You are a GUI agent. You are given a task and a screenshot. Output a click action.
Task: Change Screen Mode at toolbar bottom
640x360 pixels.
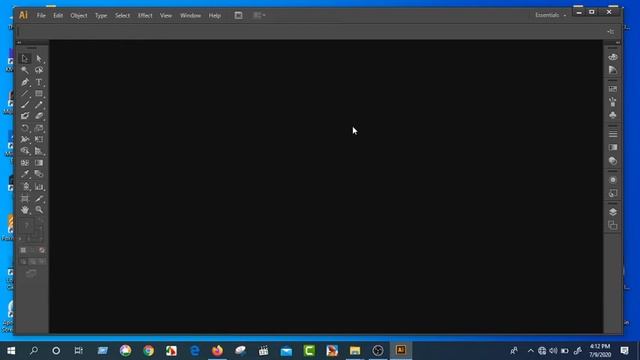[31, 273]
